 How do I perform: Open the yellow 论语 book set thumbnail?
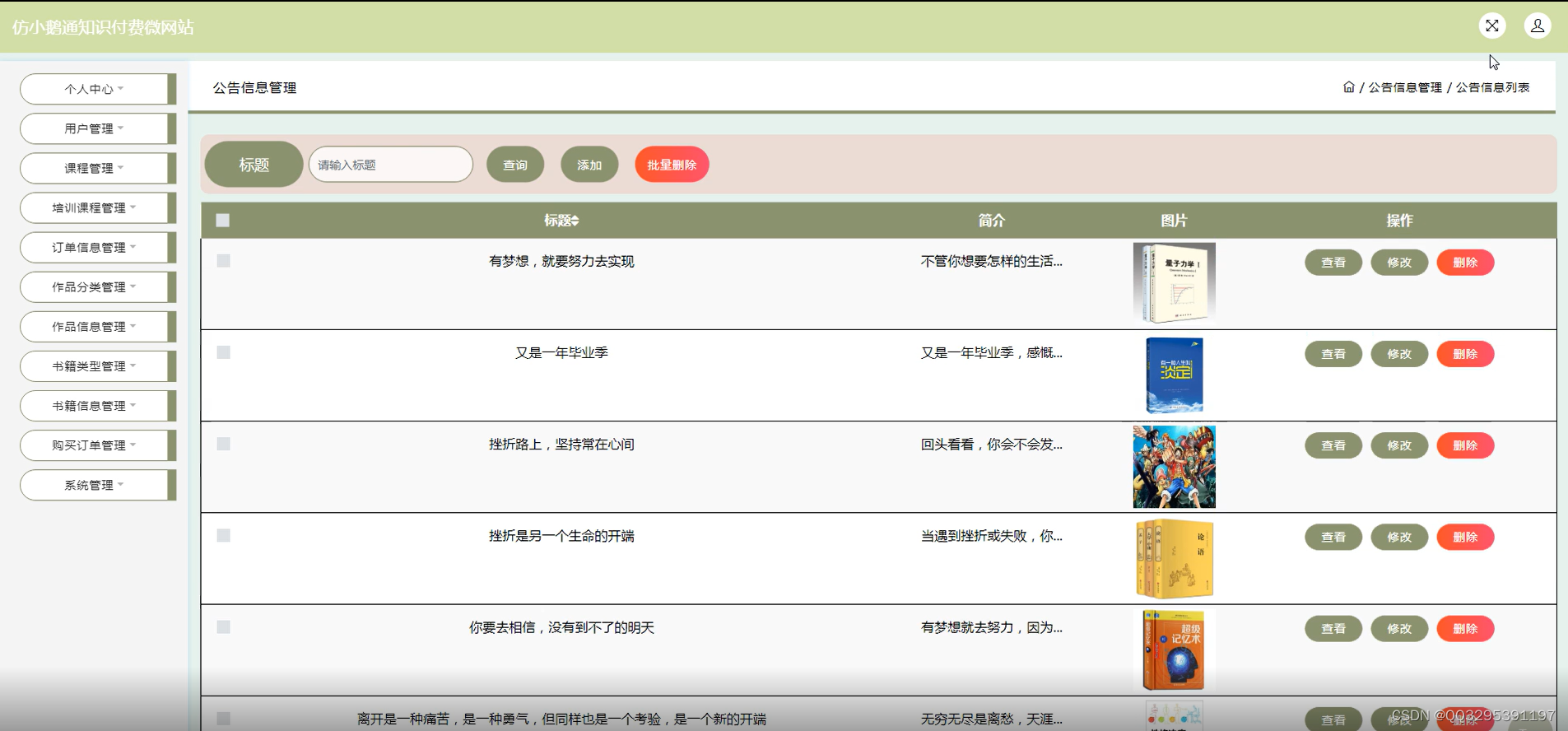[1174, 558]
